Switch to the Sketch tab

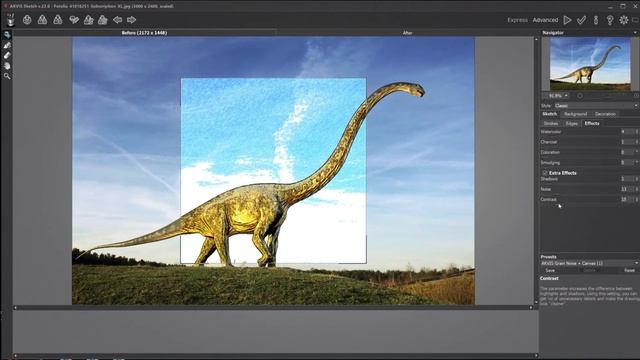(550, 114)
